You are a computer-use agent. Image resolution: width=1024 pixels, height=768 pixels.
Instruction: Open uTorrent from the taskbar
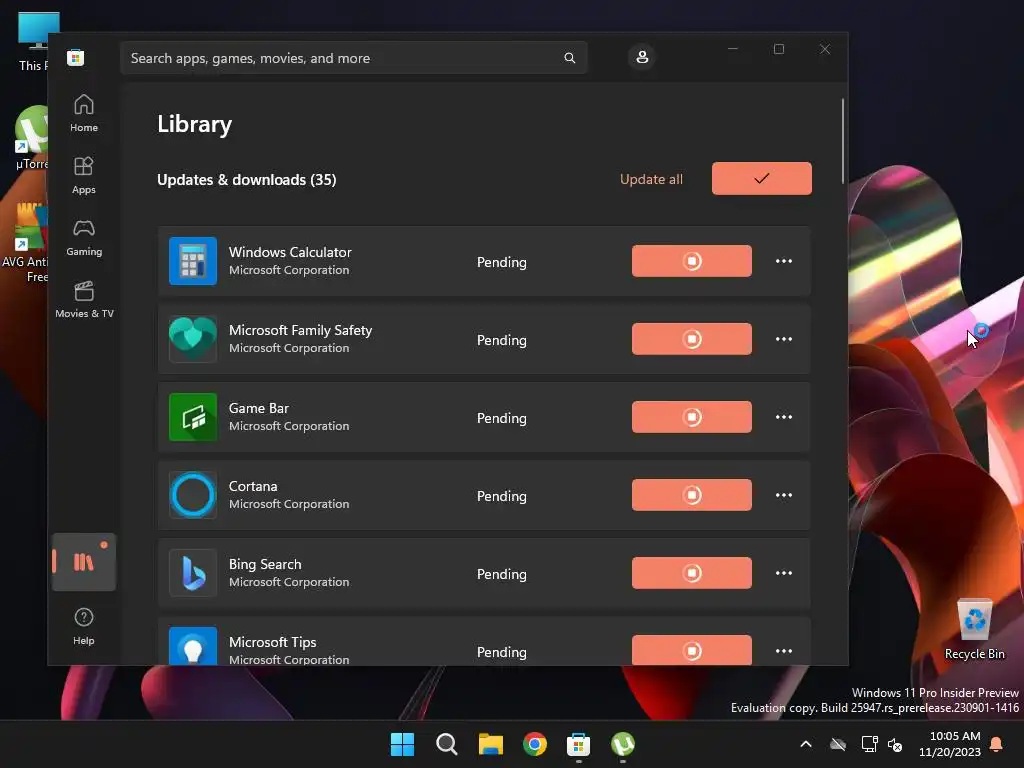(623, 744)
